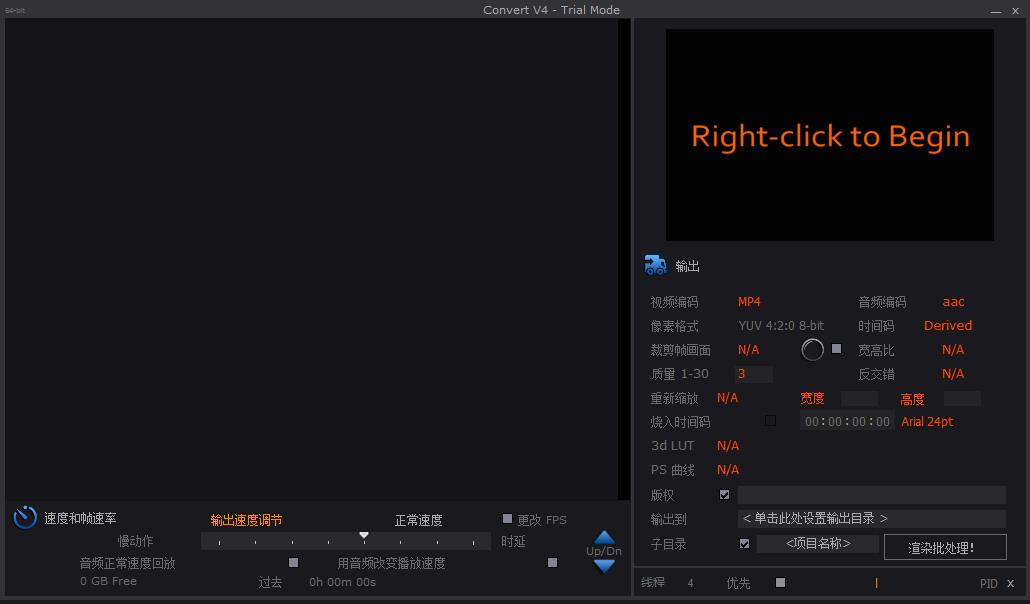Enable the 更改 FPS checkbox

[x=508, y=519]
